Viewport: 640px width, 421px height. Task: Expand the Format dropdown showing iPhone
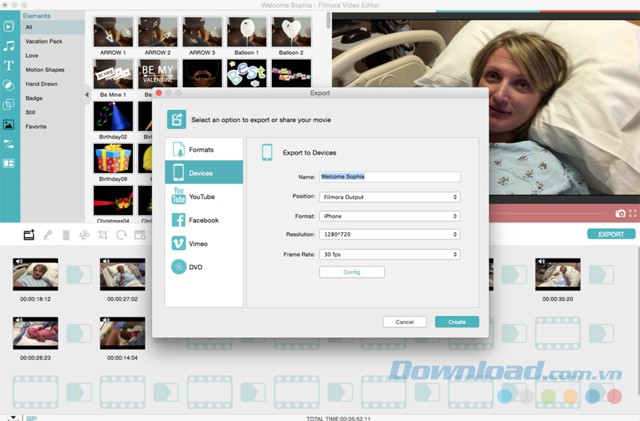pos(389,215)
